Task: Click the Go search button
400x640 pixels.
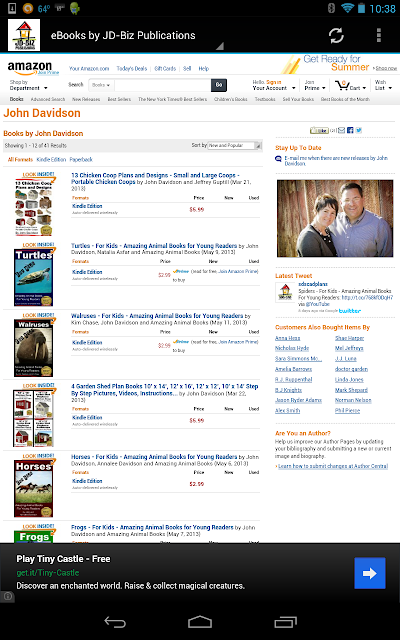Action: pos(219,85)
